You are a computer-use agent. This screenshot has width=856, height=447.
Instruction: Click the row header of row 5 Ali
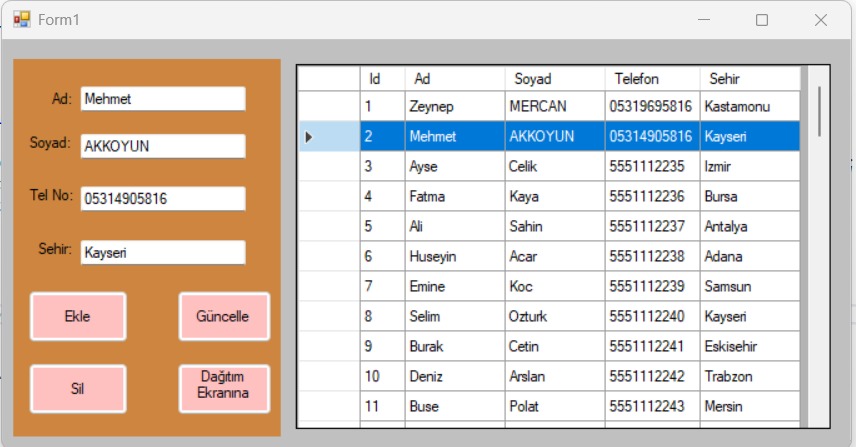(329, 227)
